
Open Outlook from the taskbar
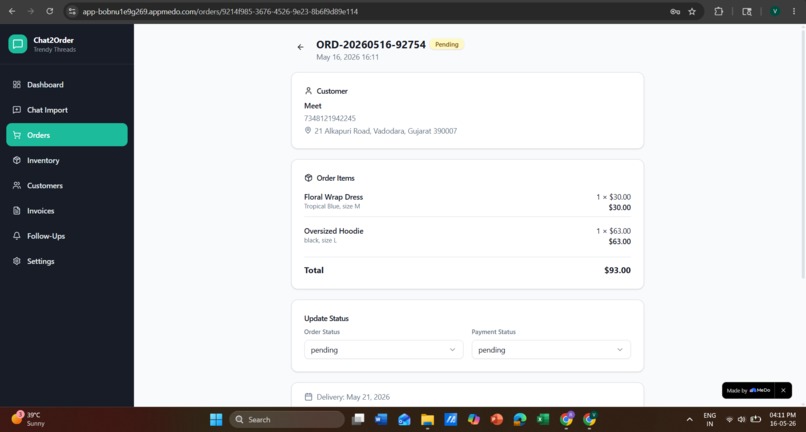coord(404,420)
